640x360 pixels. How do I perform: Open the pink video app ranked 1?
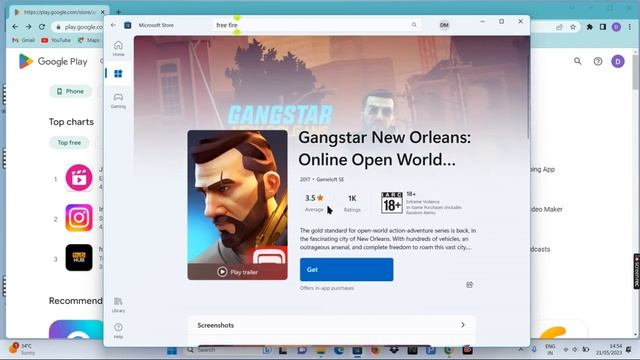79,178
